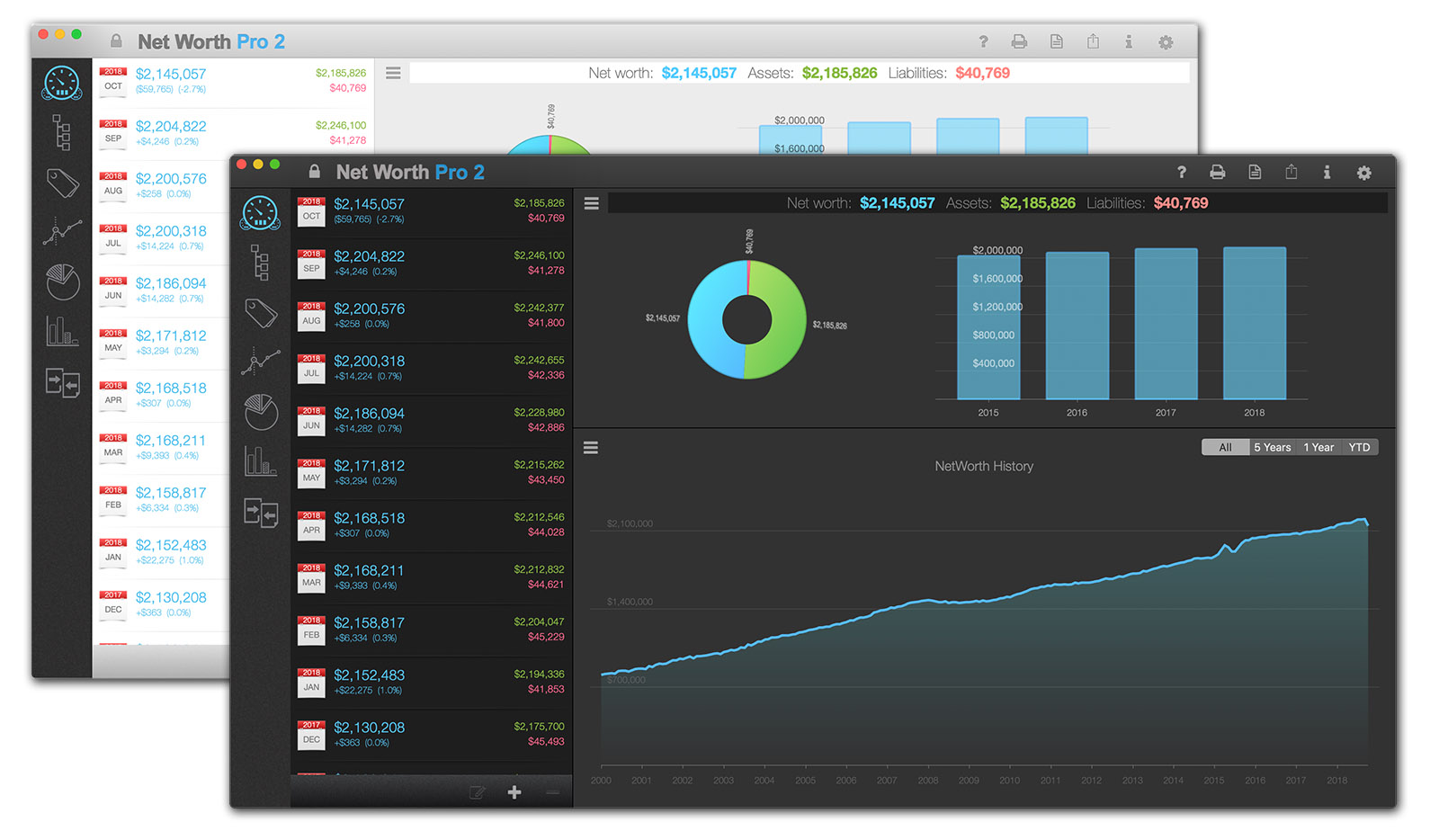
Task: Open the bar chart icon in dark window
Action: [x=261, y=460]
